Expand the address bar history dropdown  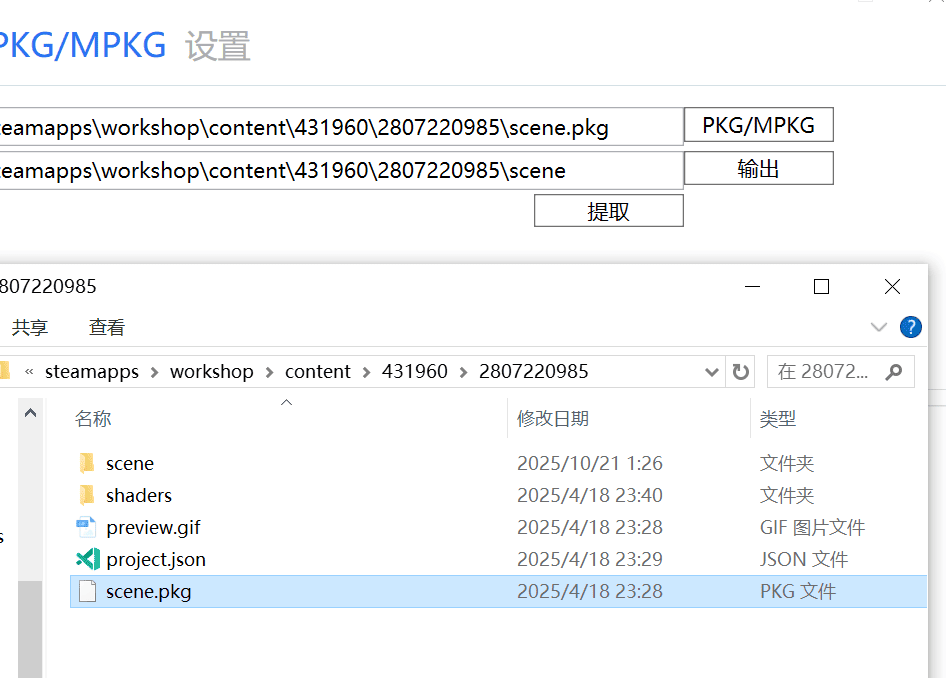click(x=712, y=372)
